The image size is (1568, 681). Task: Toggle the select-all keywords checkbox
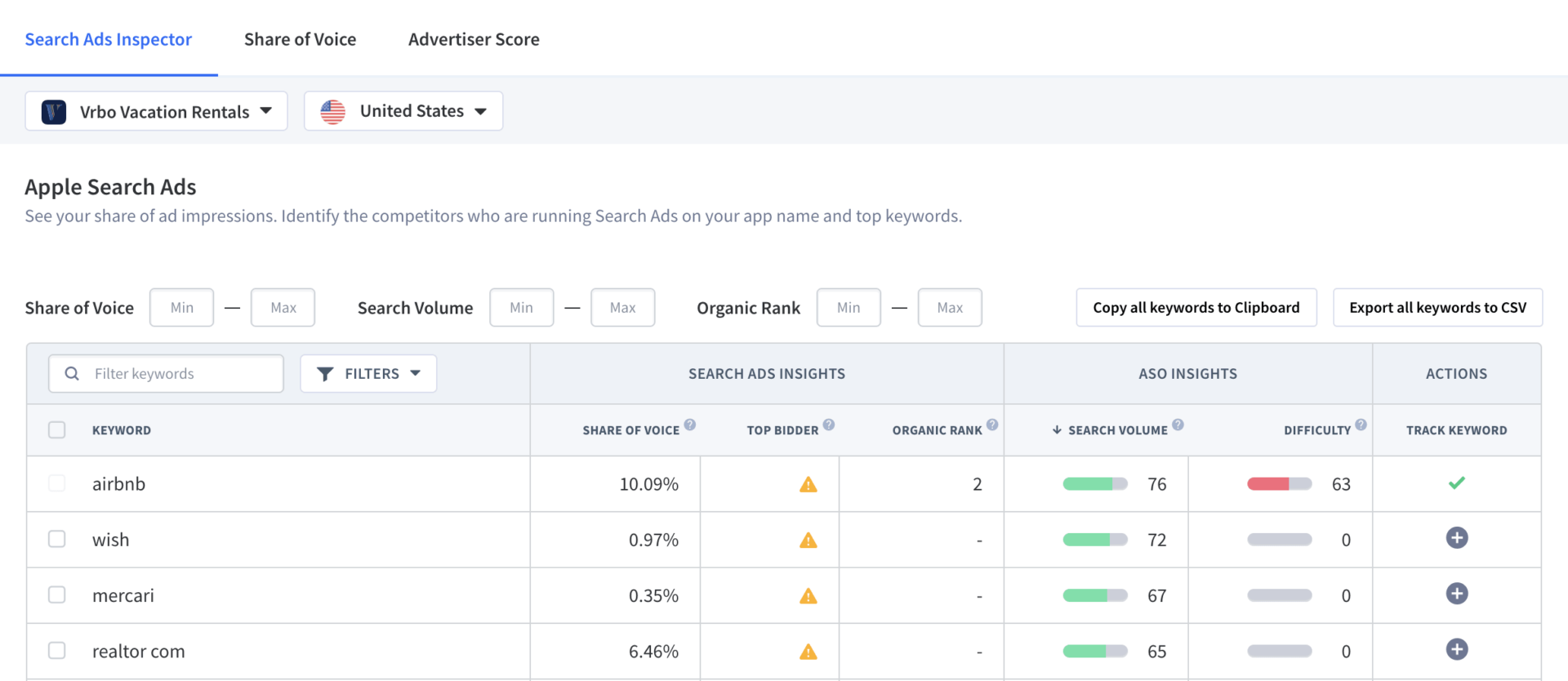pos(56,430)
